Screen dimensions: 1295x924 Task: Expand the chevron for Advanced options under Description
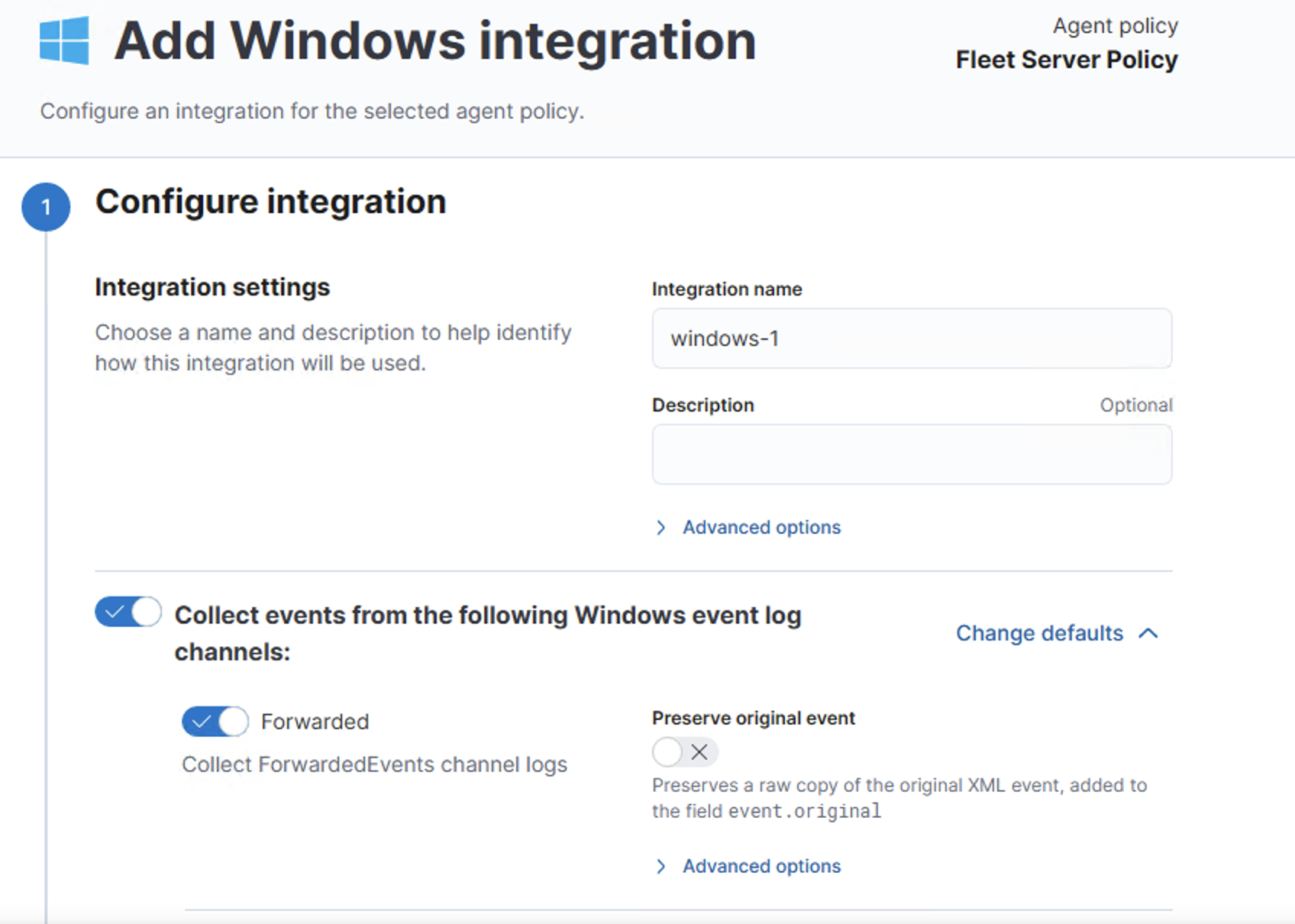coord(661,528)
